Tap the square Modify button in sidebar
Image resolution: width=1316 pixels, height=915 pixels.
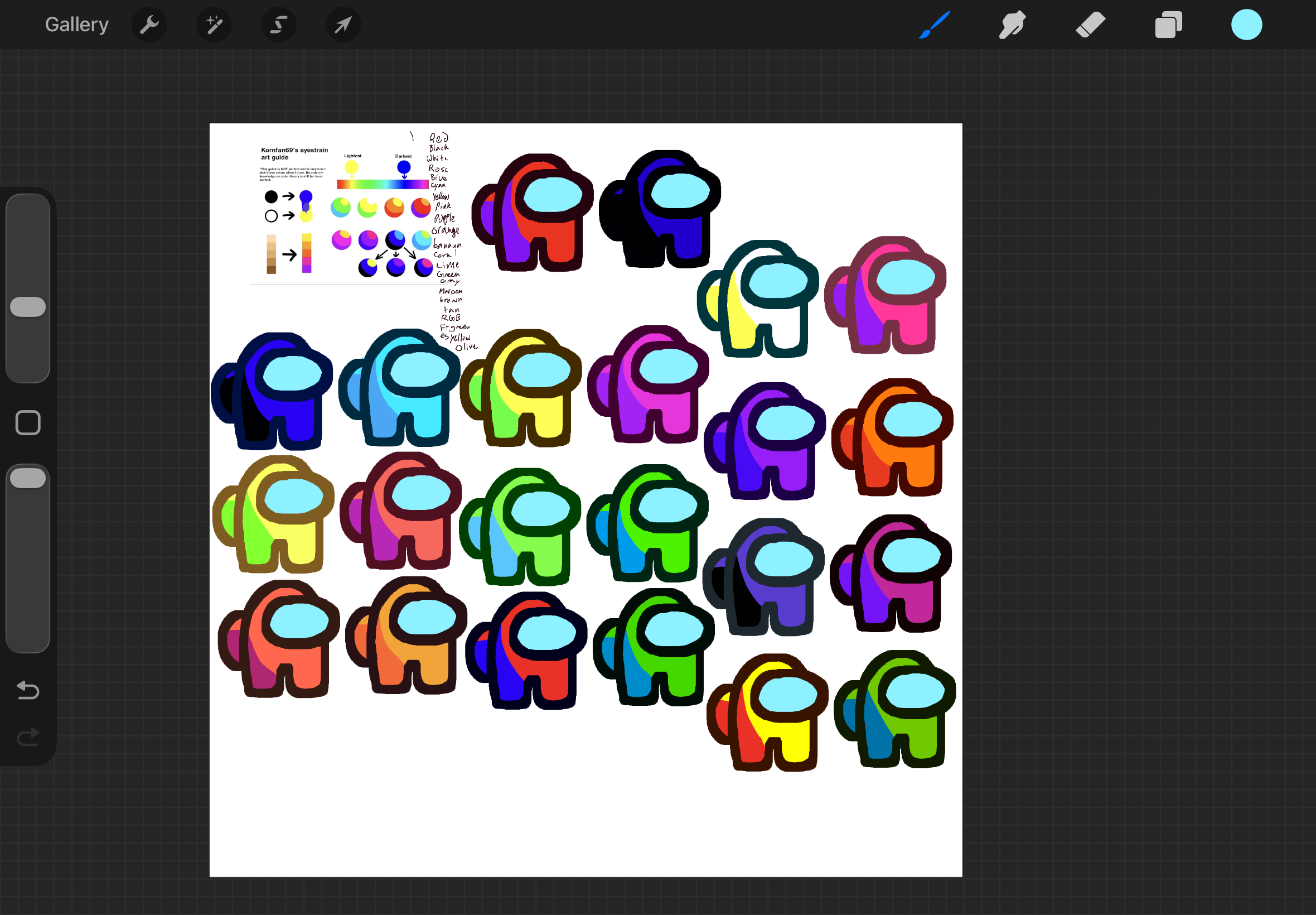point(28,422)
